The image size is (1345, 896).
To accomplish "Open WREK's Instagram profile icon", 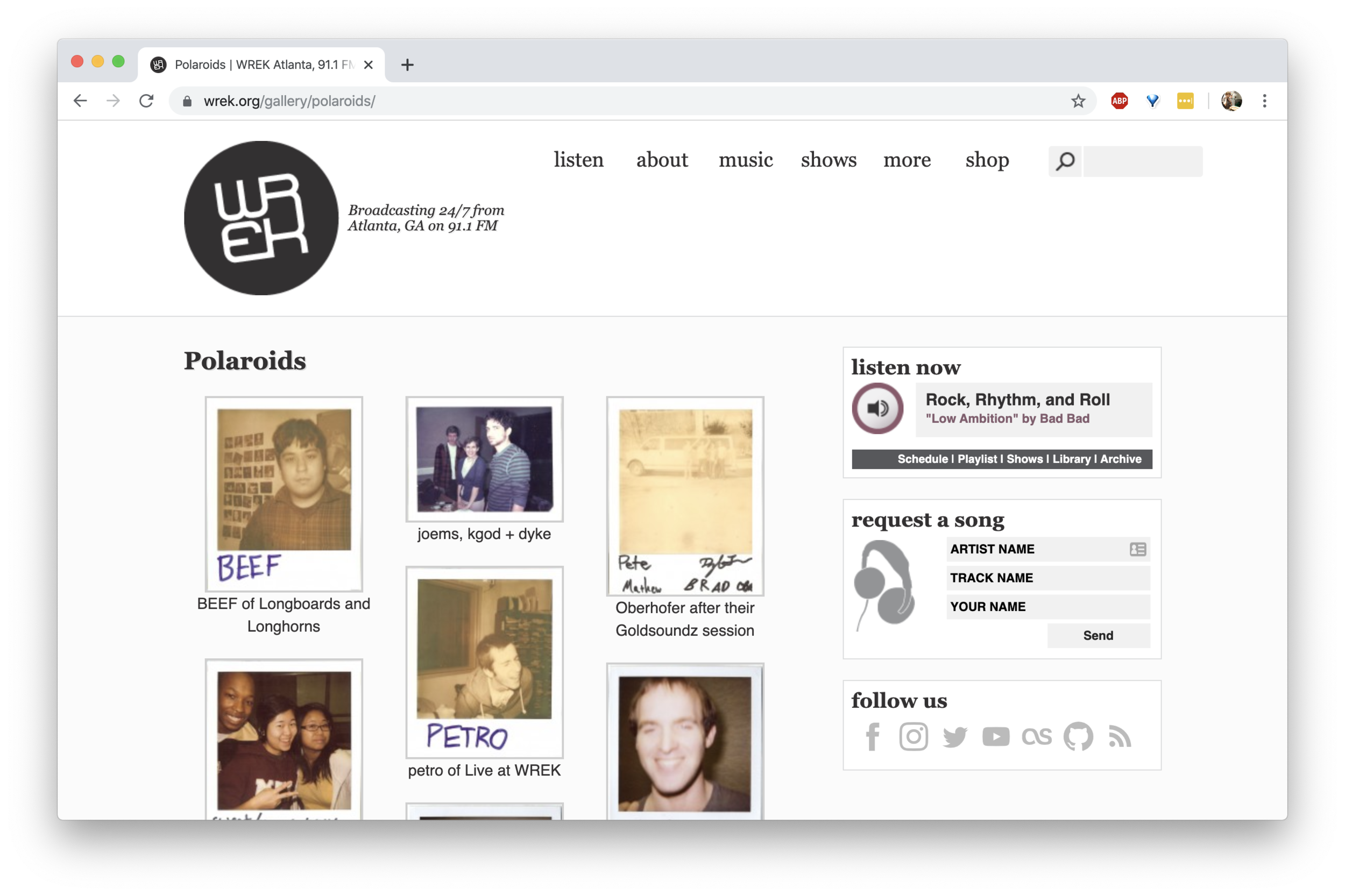I will point(914,737).
